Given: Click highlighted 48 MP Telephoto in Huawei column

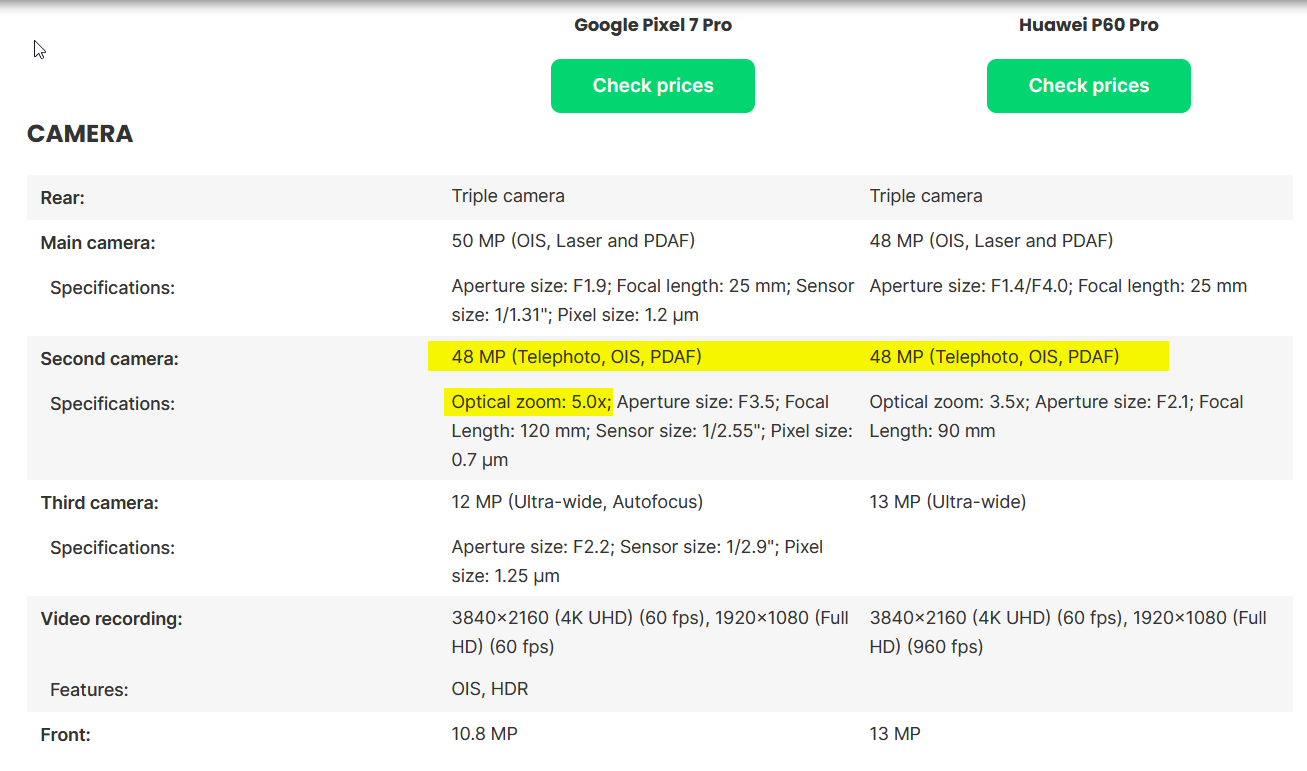Looking at the screenshot, I should pos(994,356).
